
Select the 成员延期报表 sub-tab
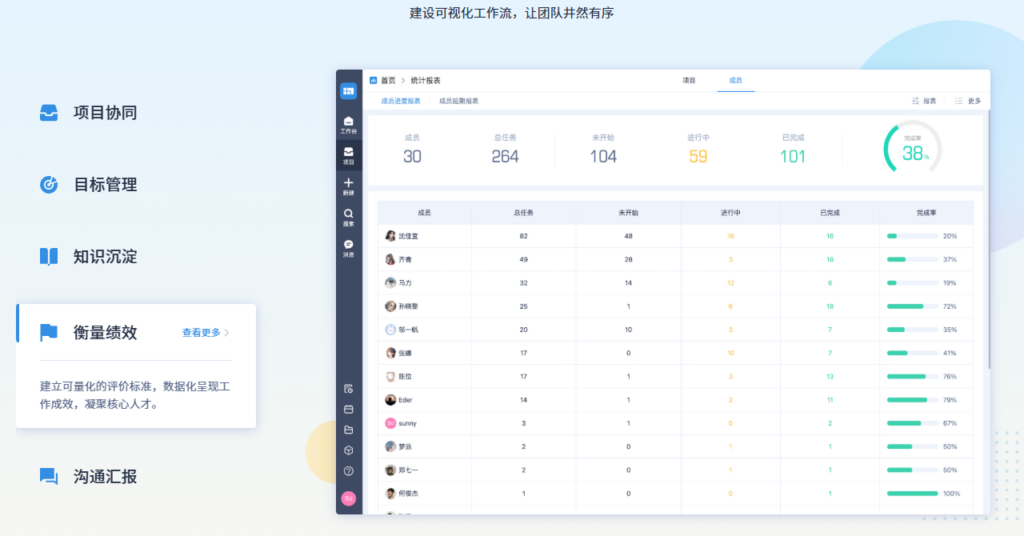point(458,101)
